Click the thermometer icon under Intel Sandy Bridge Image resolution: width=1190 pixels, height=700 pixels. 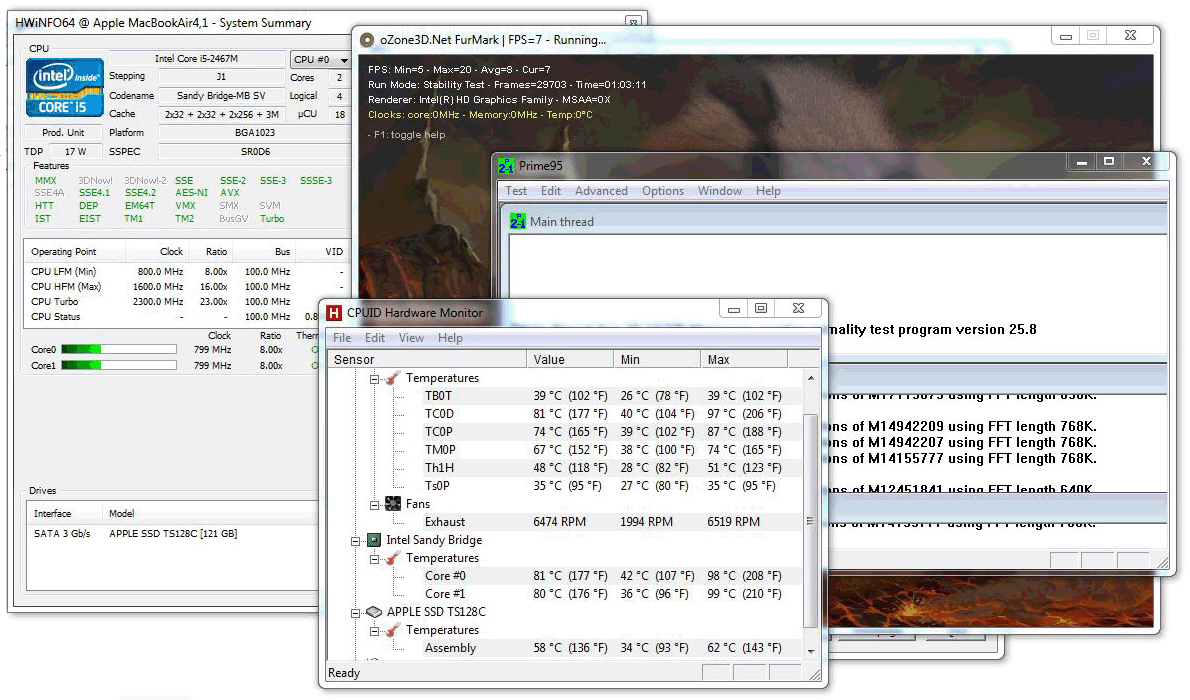pos(393,558)
